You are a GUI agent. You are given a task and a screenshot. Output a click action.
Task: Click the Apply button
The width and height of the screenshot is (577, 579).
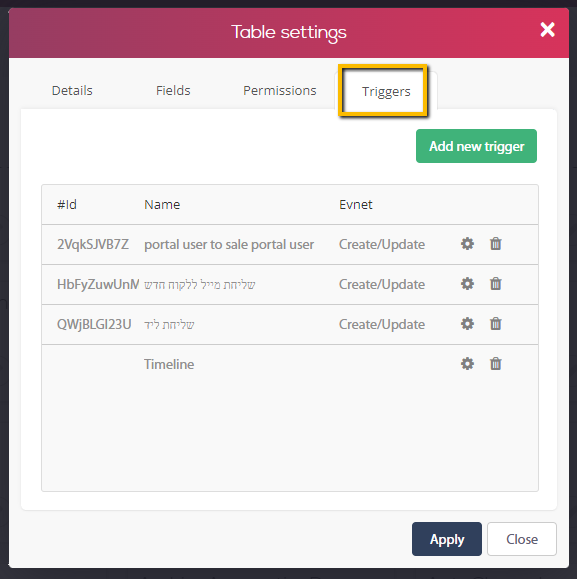point(447,539)
